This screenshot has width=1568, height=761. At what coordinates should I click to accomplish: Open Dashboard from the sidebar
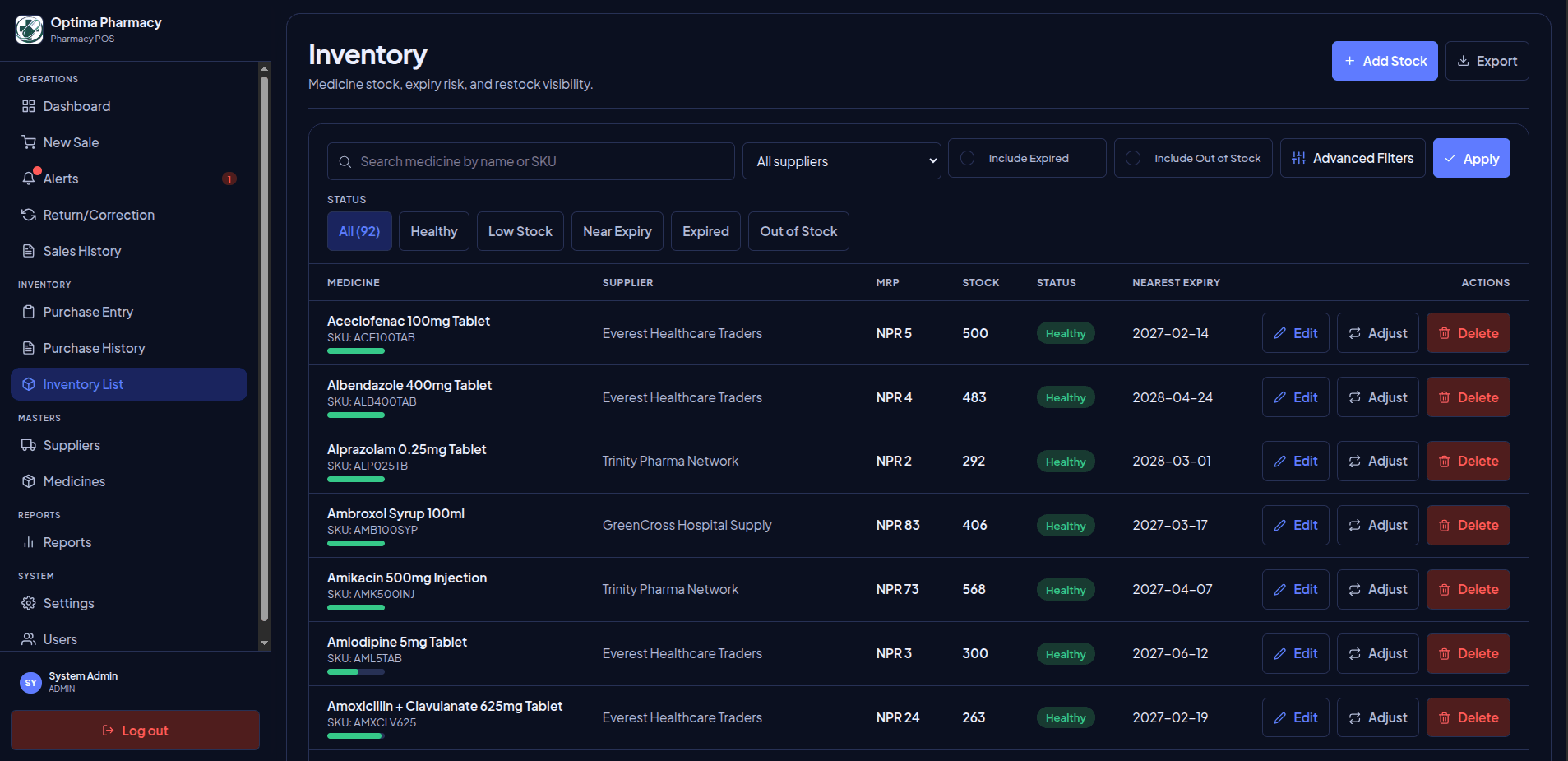tap(129, 106)
